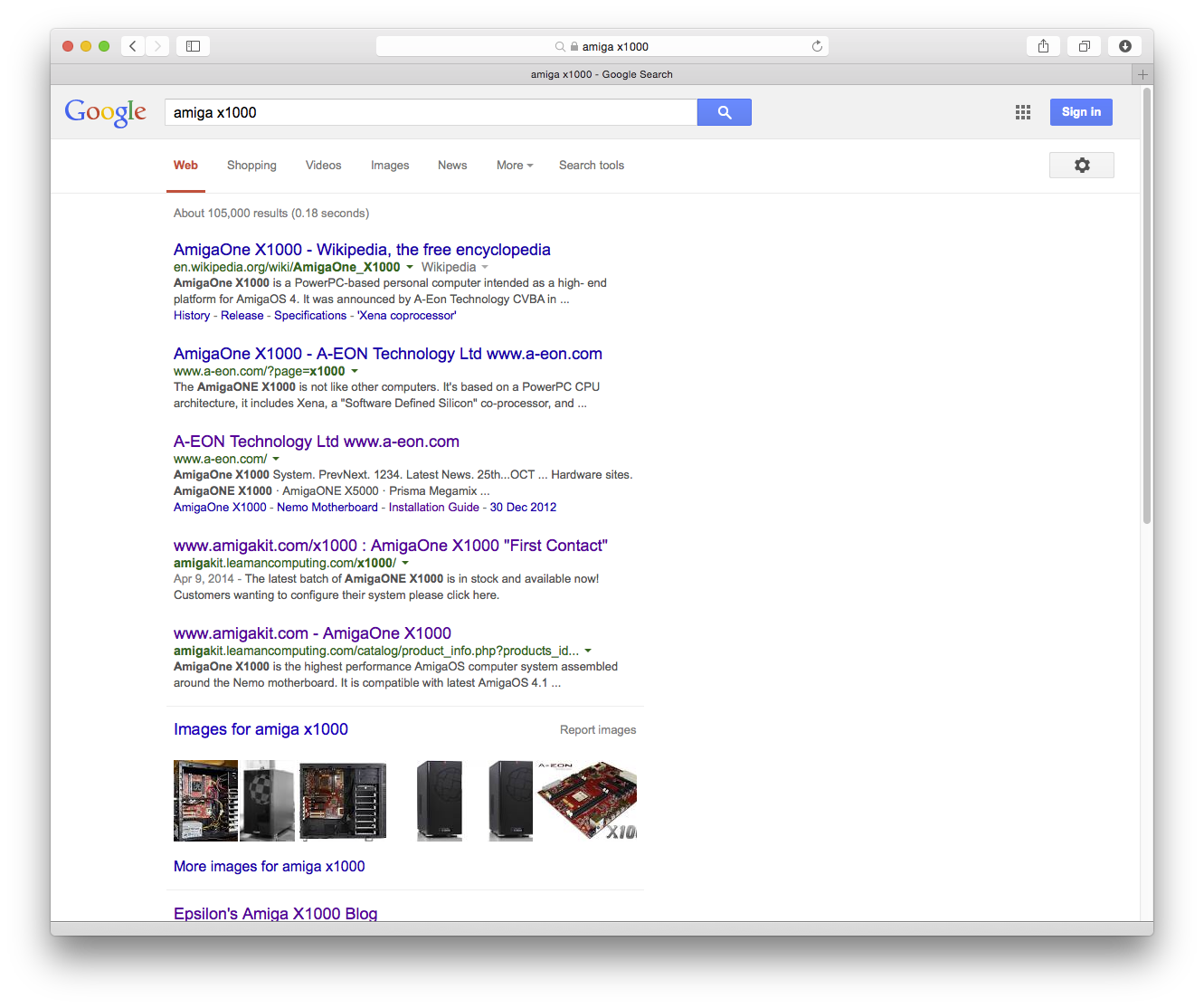Click the magnifier icon in the address bar
The image size is (1204, 1008).
coord(560,46)
